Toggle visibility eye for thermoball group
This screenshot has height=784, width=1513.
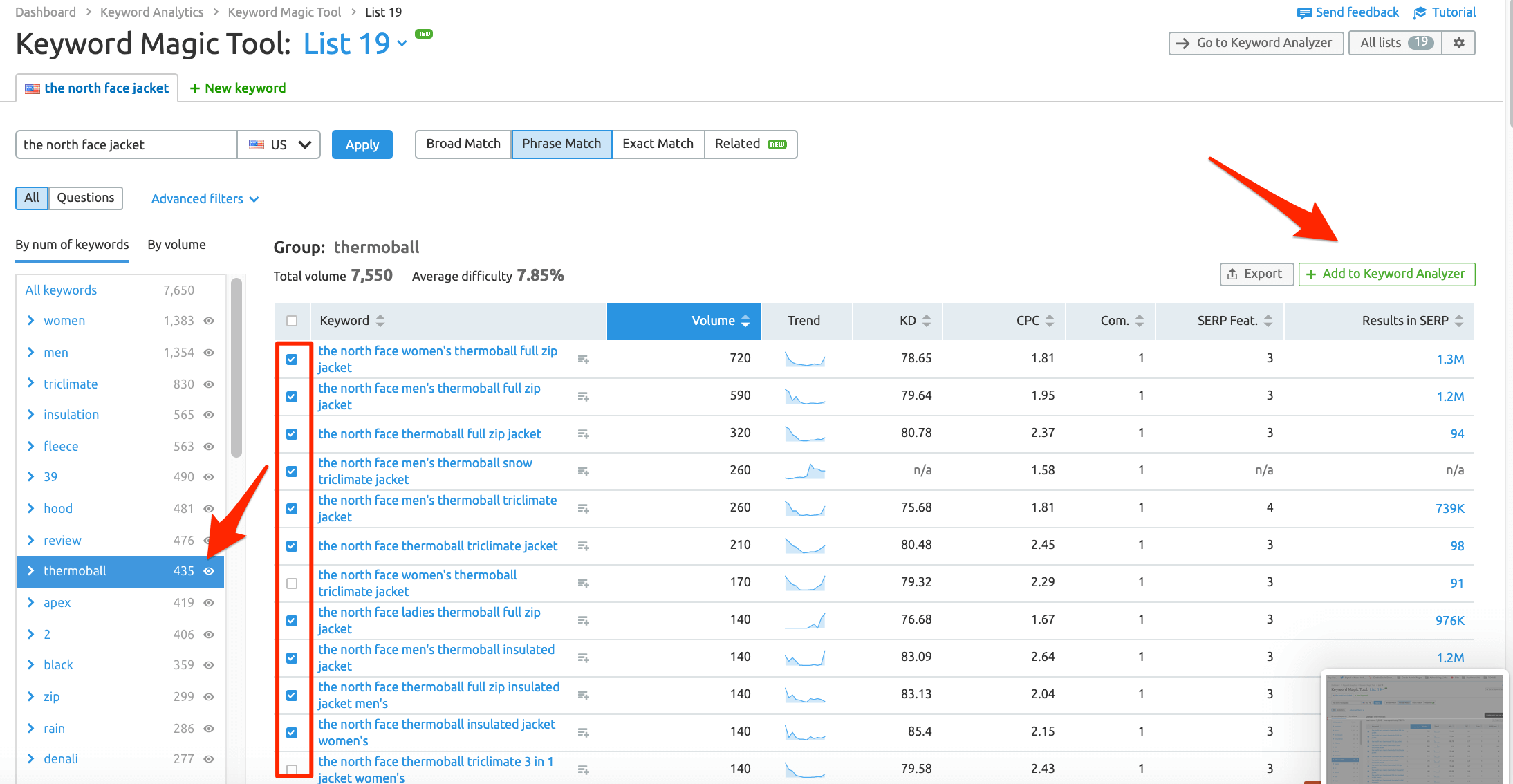coord(209,571)
